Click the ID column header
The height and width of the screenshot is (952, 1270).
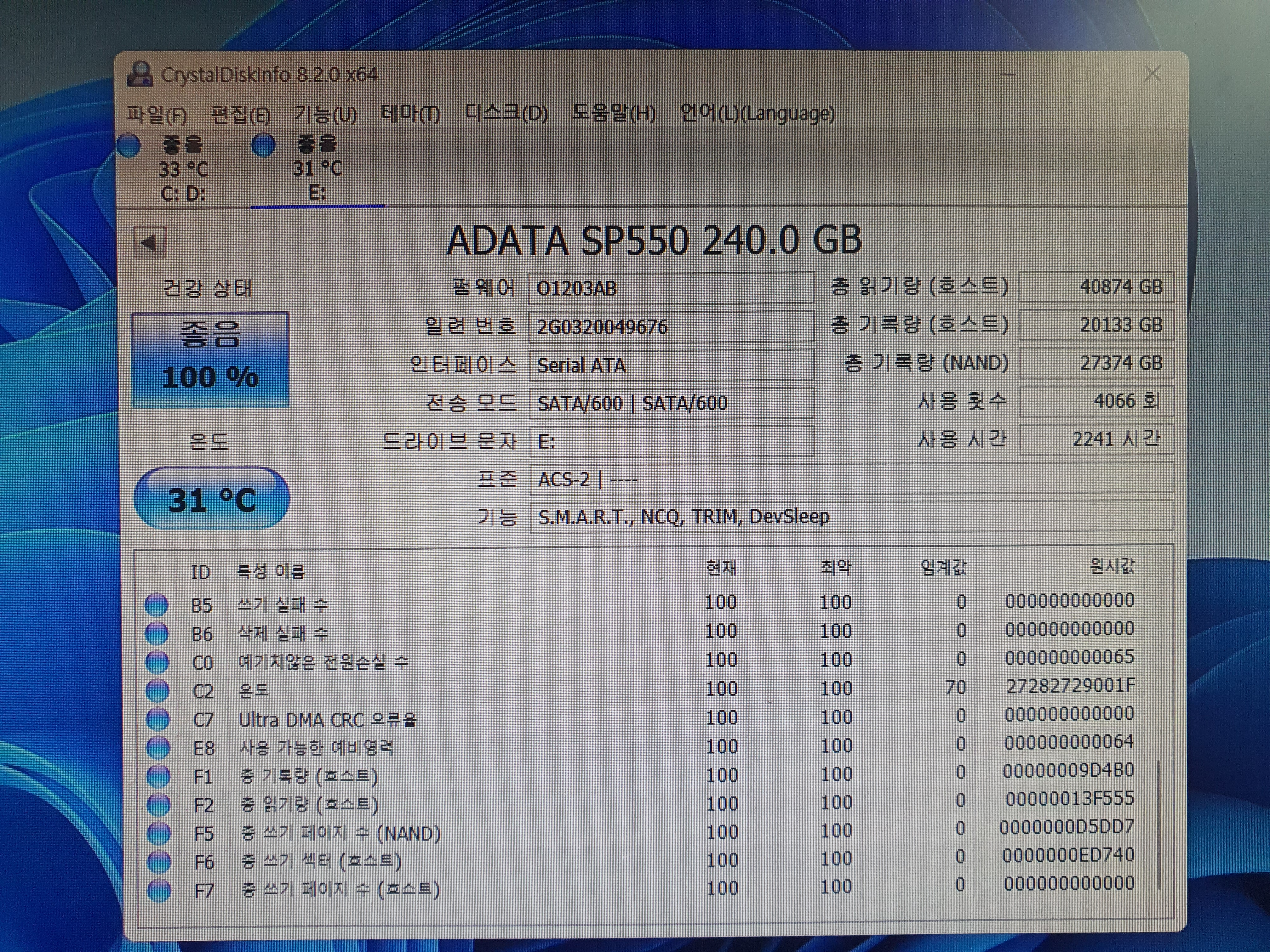point(200,572)
